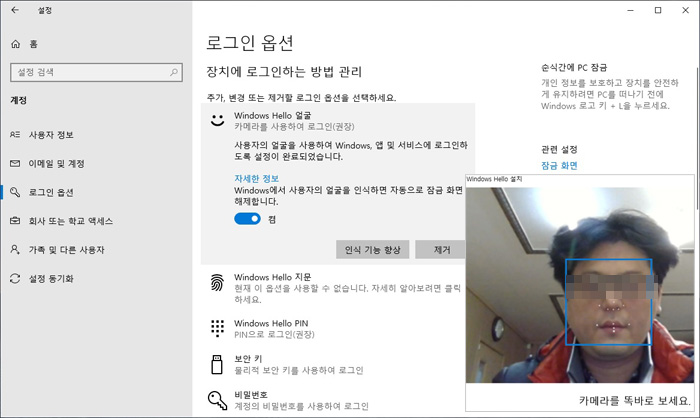700x418 pixels.
Task: Click the 홈 label in the sidebar
Action: (34, 44)
